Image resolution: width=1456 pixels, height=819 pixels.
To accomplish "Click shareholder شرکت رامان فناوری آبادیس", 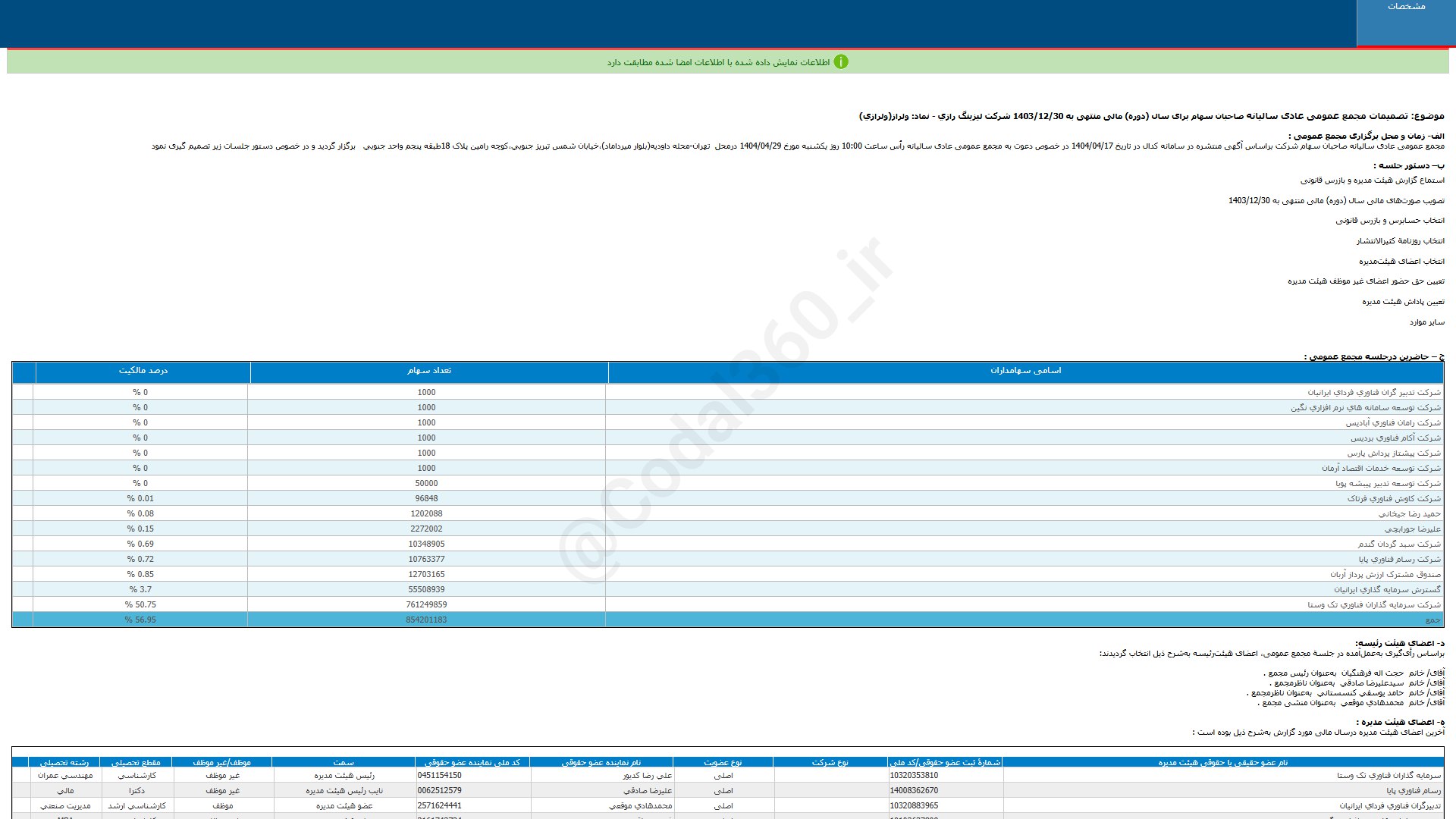I will pos(1393,423).
